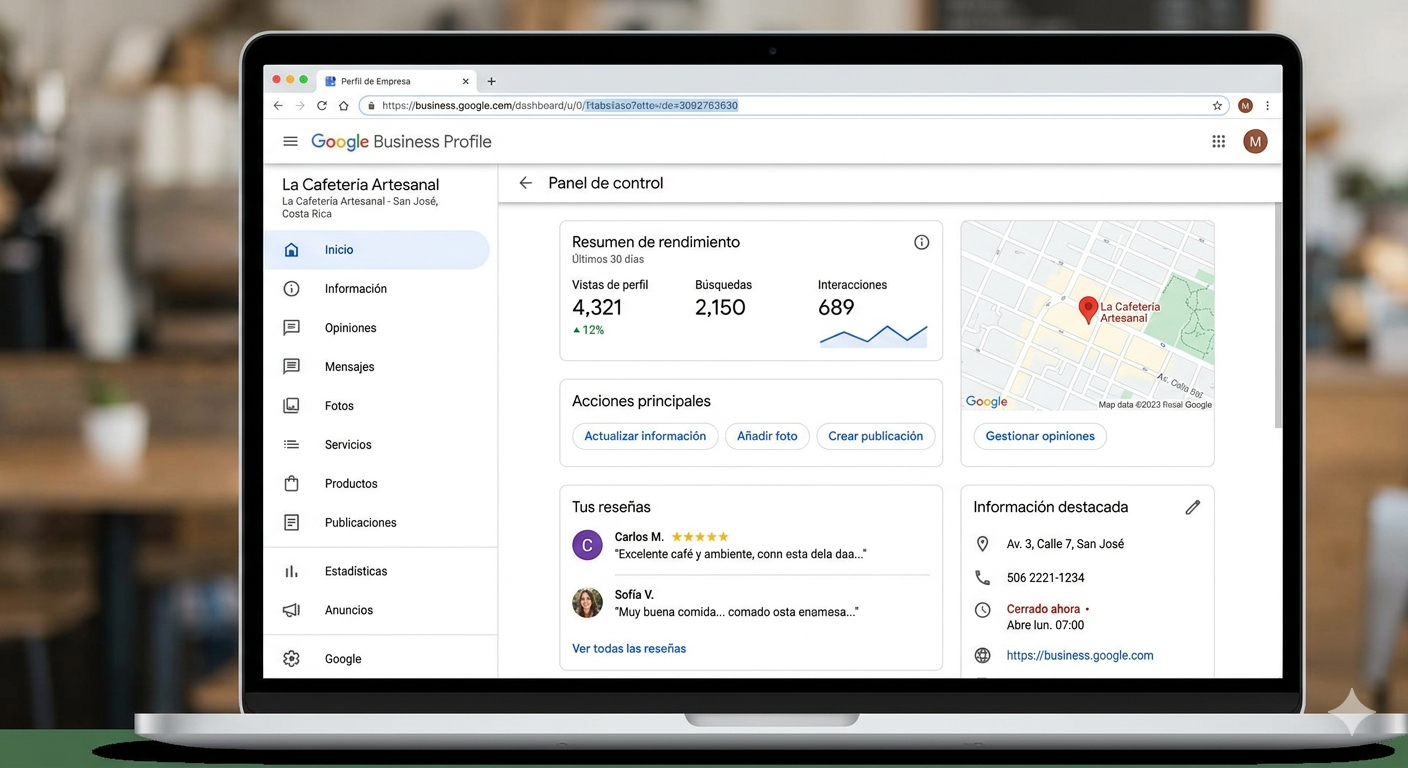Open the hamburger main menu
The image size is (1408, 768).
tap(290, 142)
